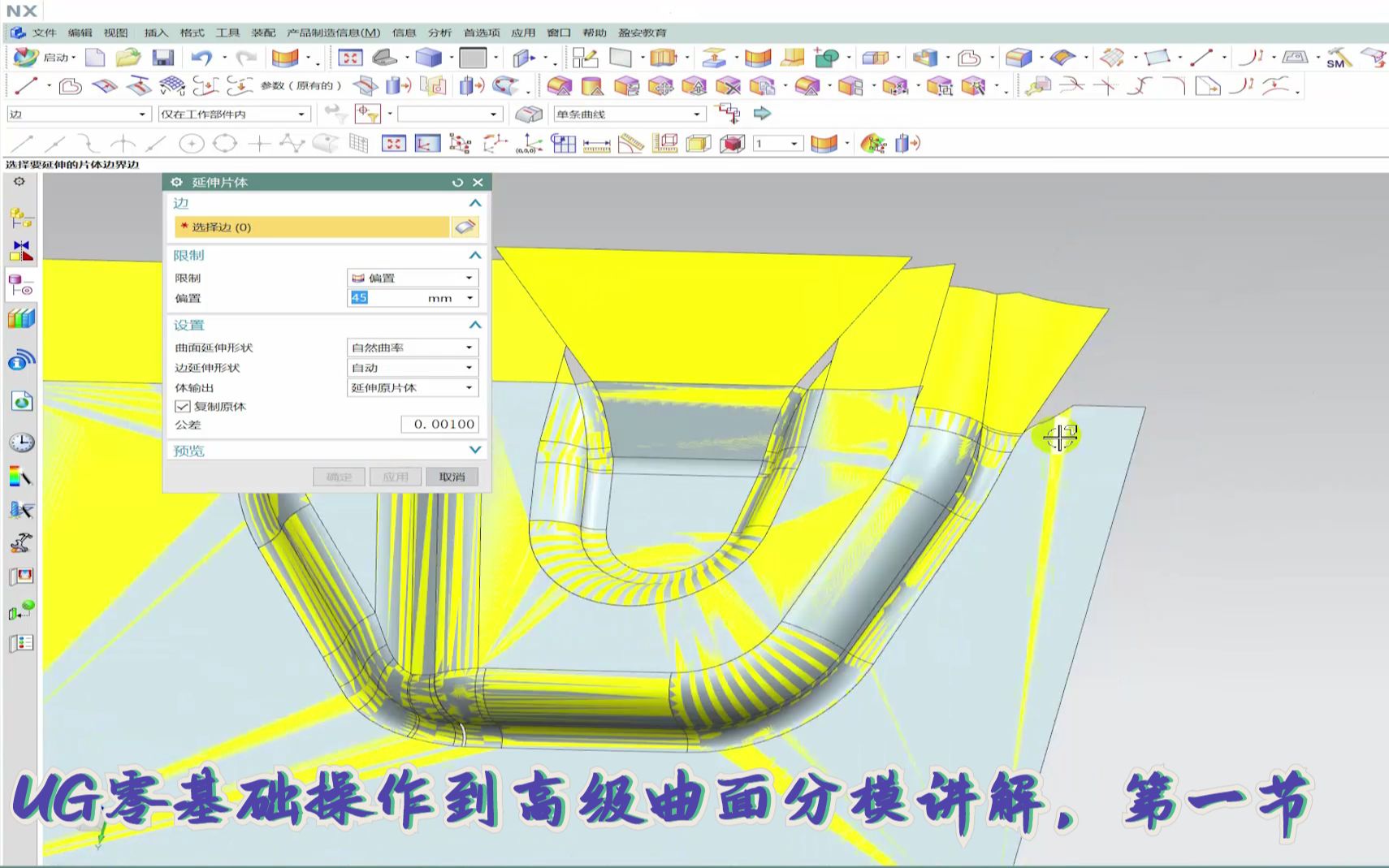This screenshot has height=868, width=1389.
Task: Click the 参数（原有的）toolbar item
Action: coord(301,84)
